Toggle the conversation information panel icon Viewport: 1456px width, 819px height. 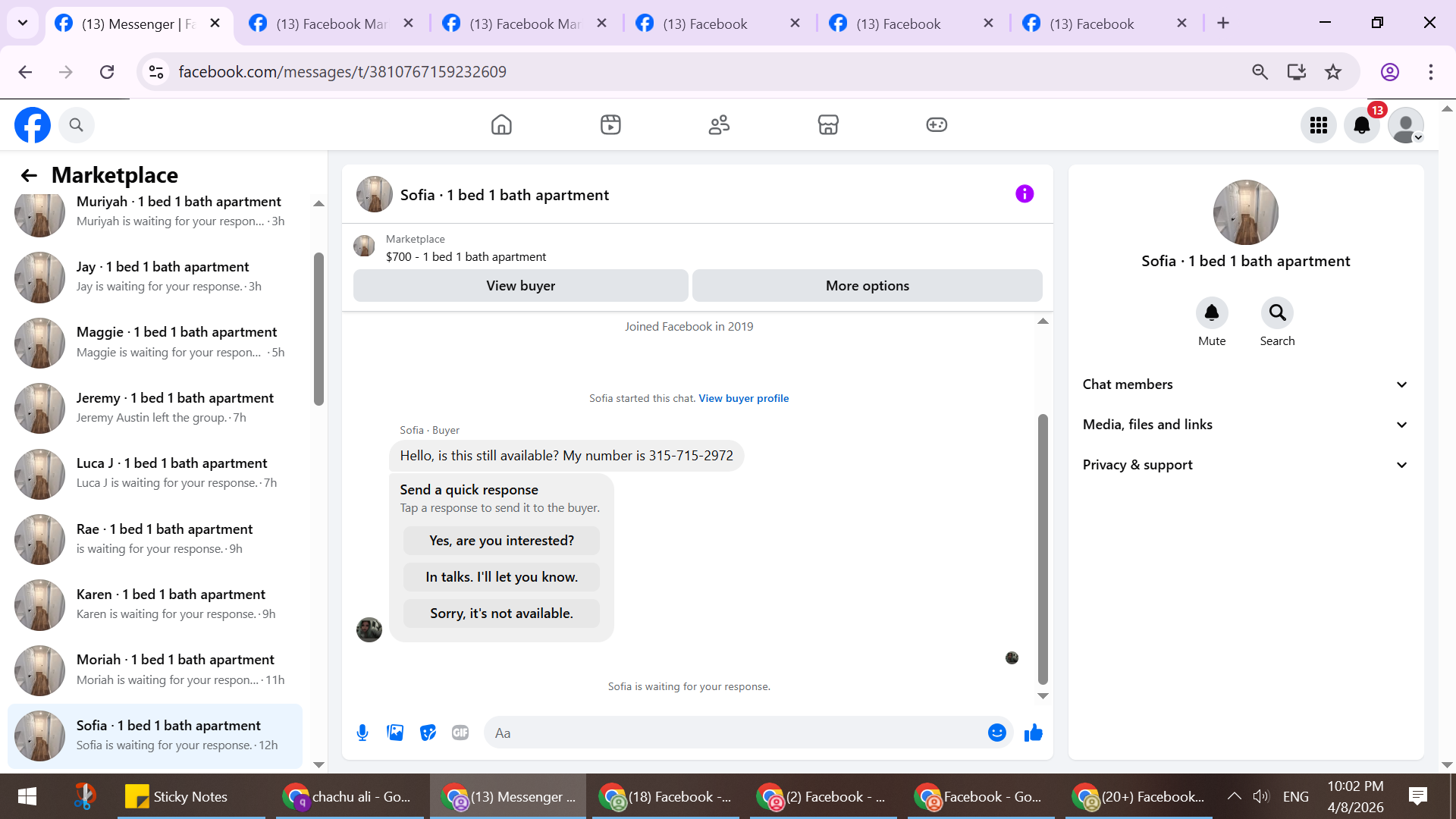point(1024,194)
